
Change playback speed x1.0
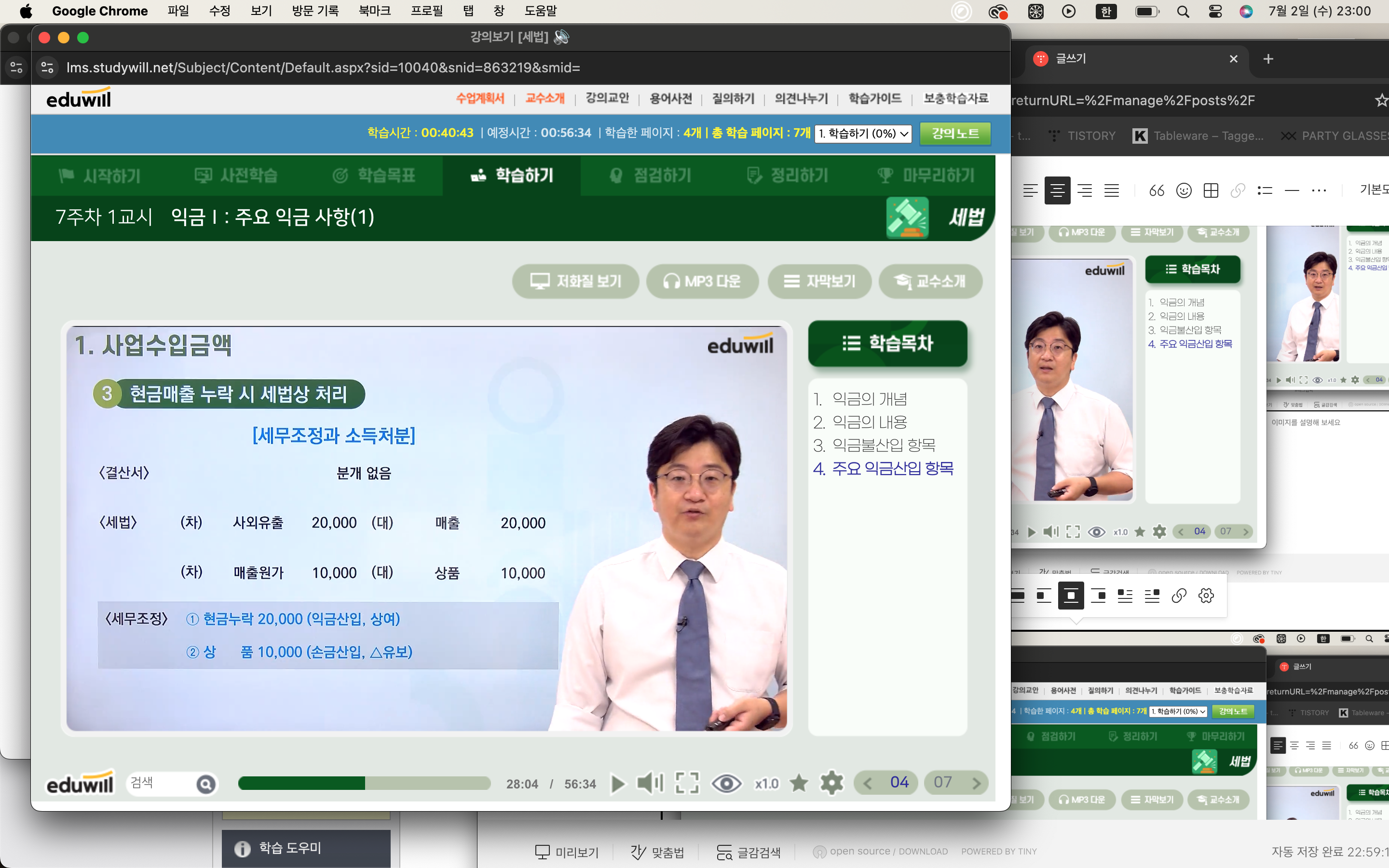click(766, 784)
